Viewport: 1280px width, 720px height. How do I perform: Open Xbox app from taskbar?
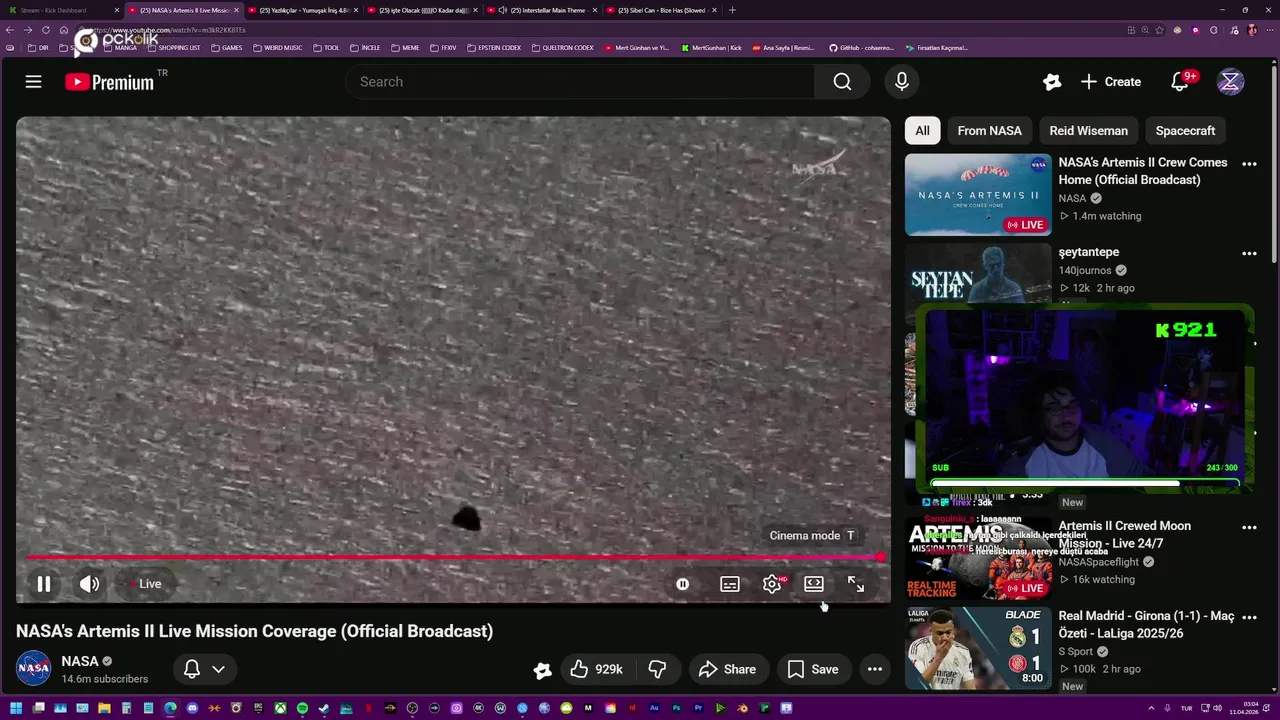(x=280, y=708)
